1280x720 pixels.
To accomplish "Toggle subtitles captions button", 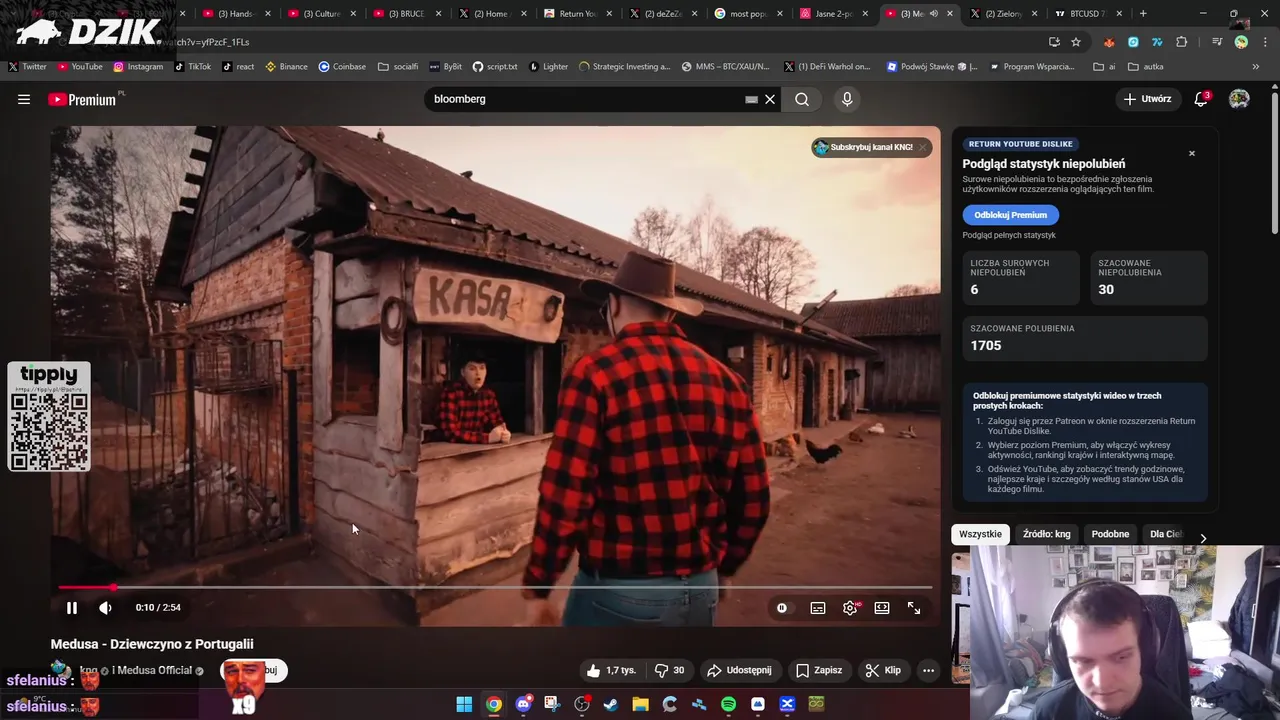I will (x=818, y=608).
